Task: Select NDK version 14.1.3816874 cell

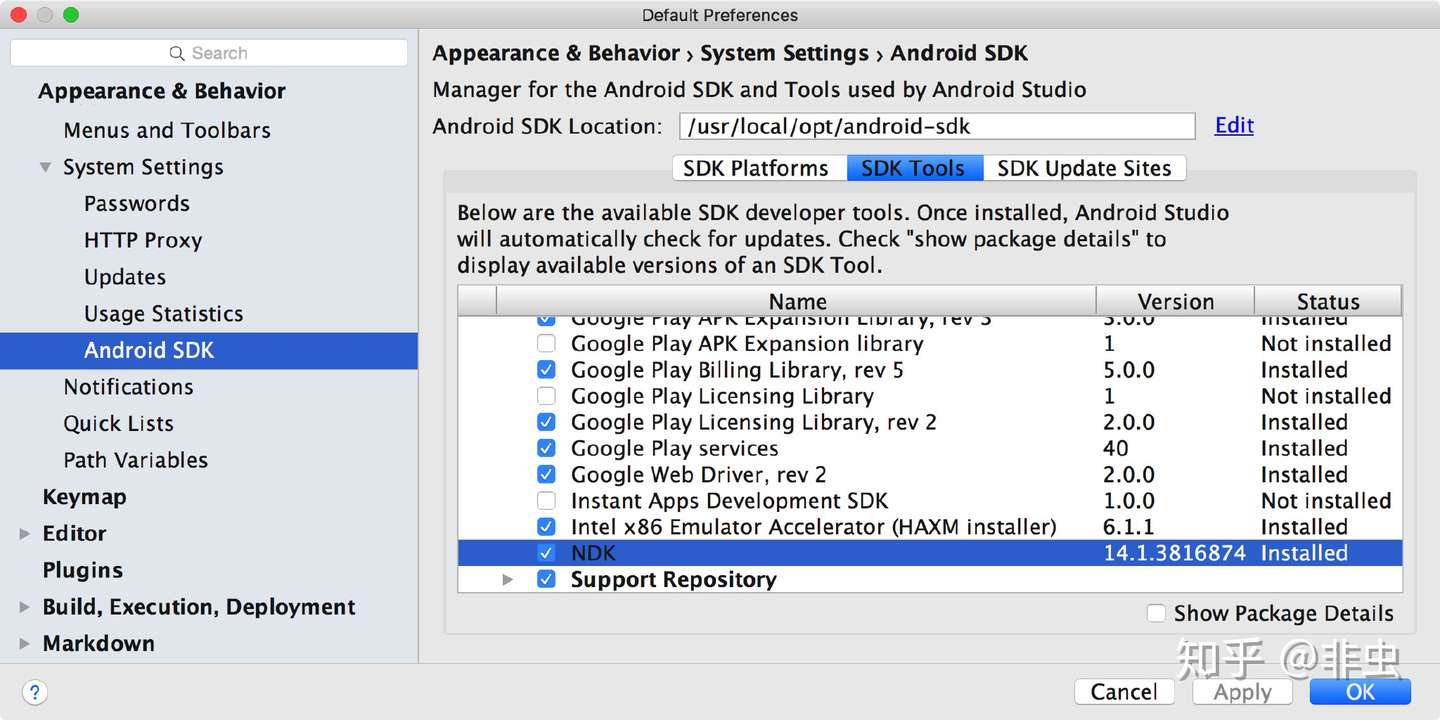Action: coord(1175,553)
